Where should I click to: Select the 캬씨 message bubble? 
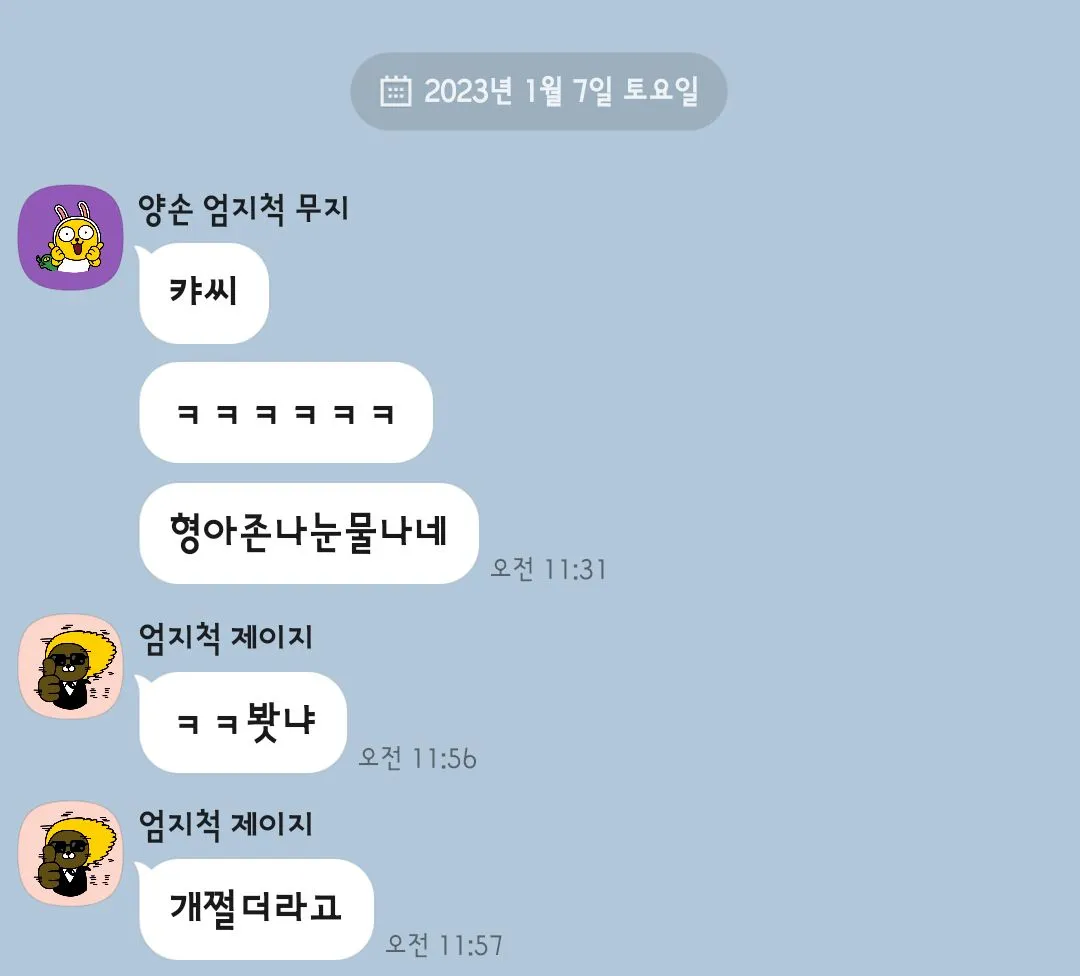coord(204,293)
